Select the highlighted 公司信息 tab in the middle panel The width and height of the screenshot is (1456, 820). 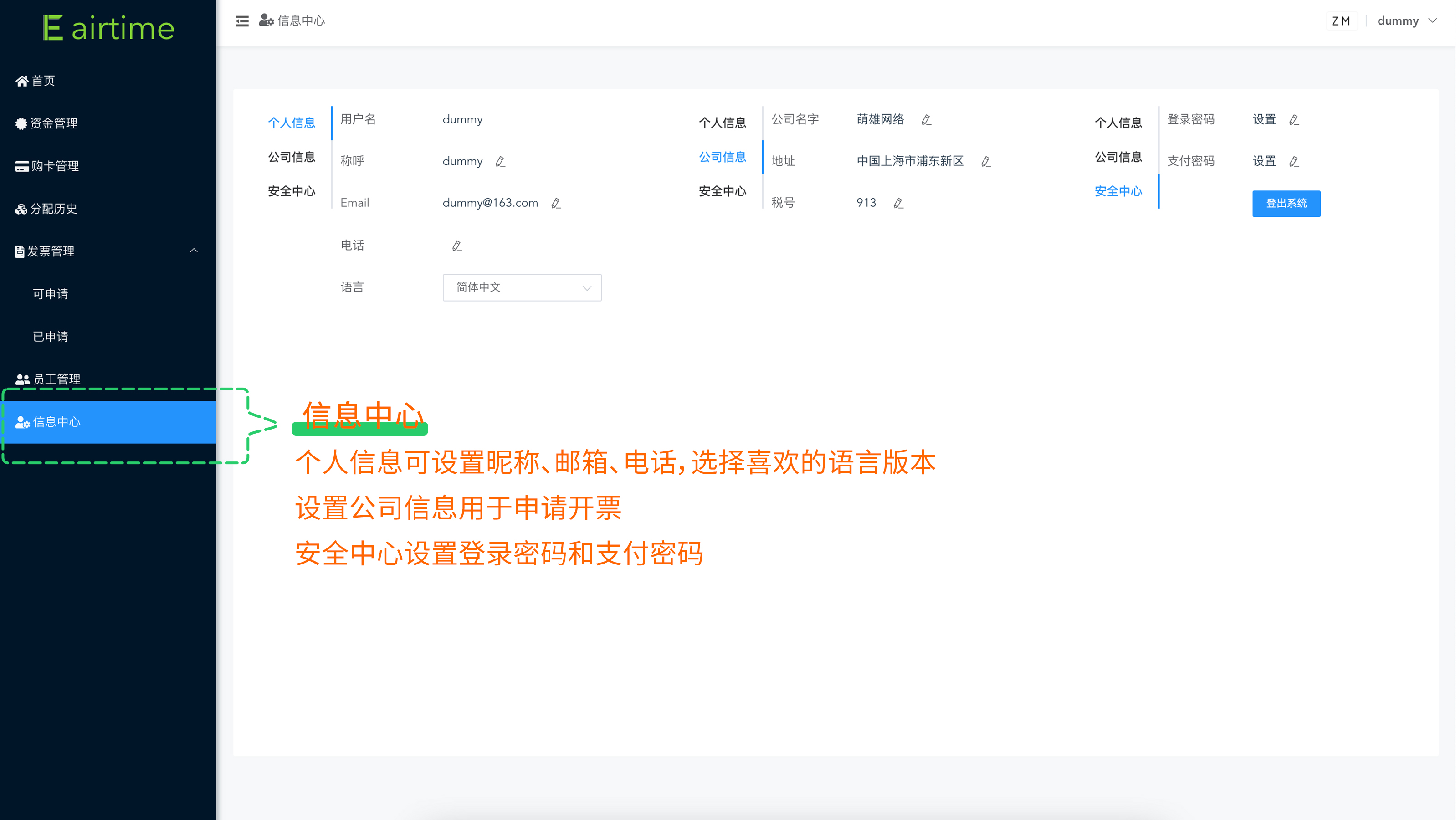coord(723,157)
